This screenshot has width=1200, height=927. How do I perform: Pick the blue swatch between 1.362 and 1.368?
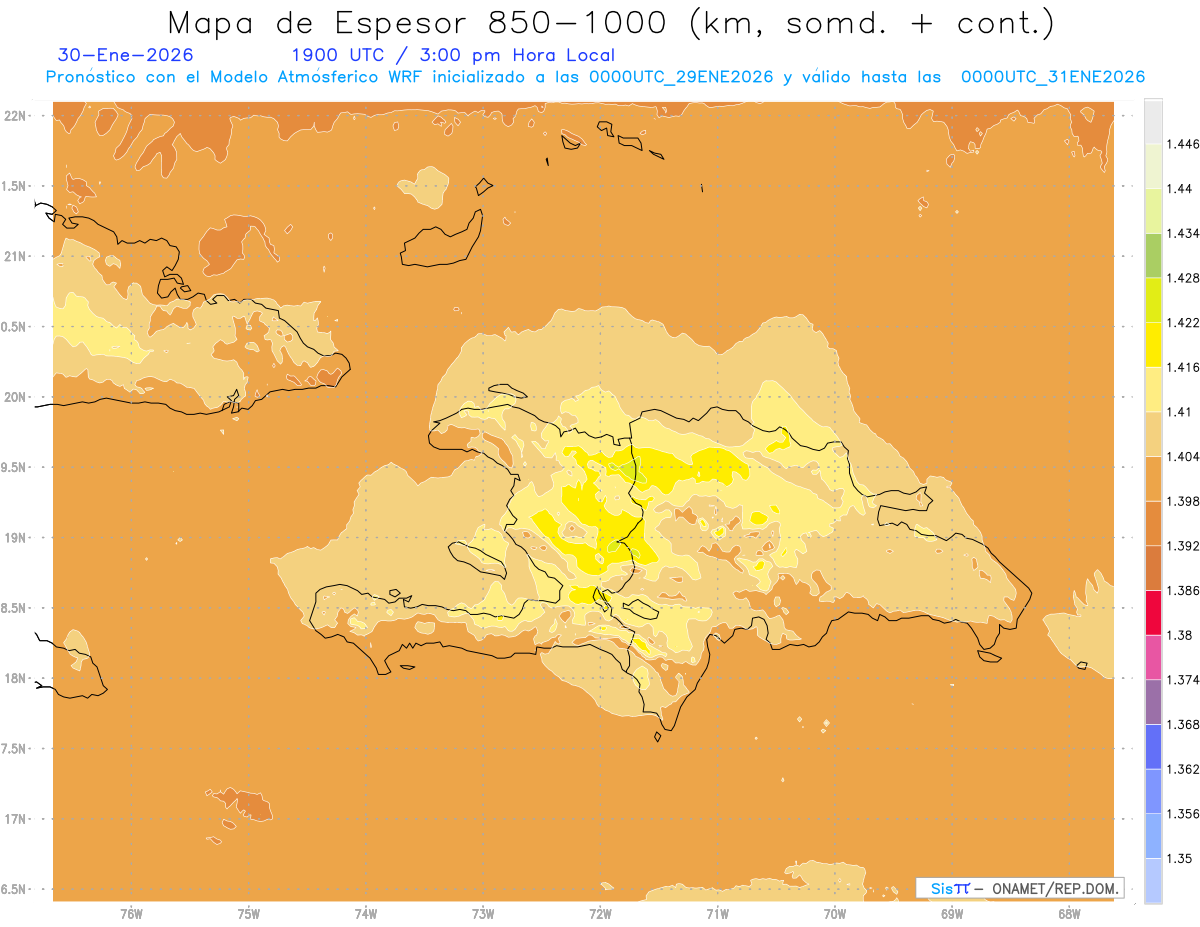[x=1152, y=747]
